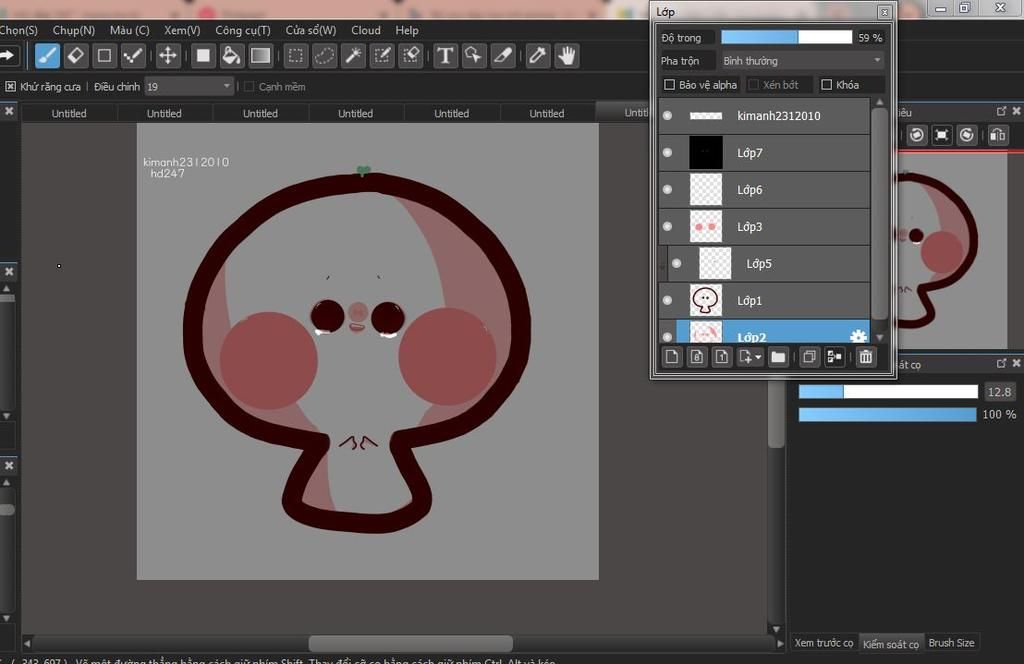Rotate the navigator view right
The image size is (1024, 664).
[967, 135]
